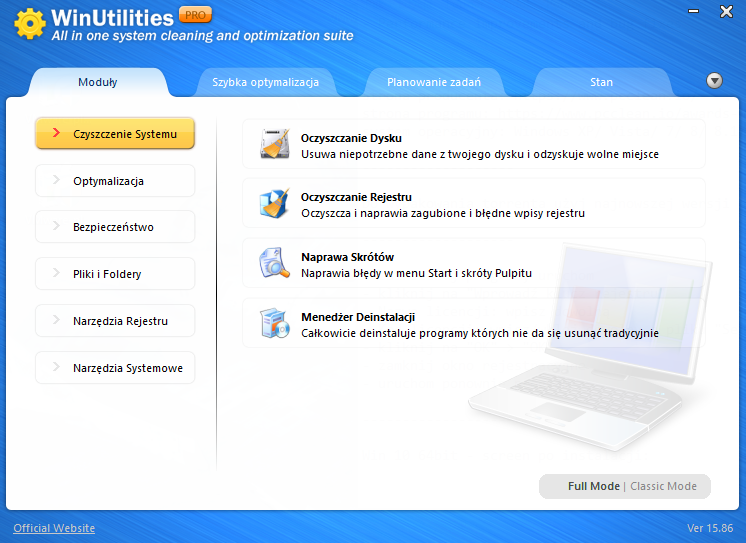The image size is (746, 543).
Task: Click the chevron beside Narzędzia Rejestru
Action: [x=56, y=320]
